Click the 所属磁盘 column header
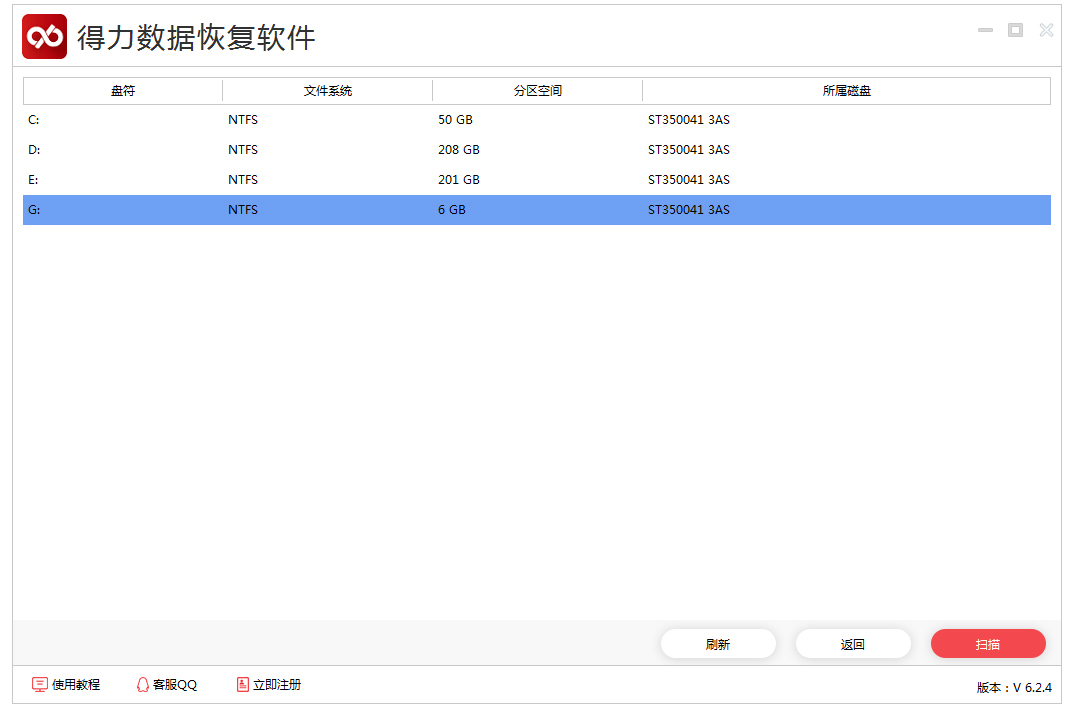This screenshot has width=1080, height=716. click(846, 91)
